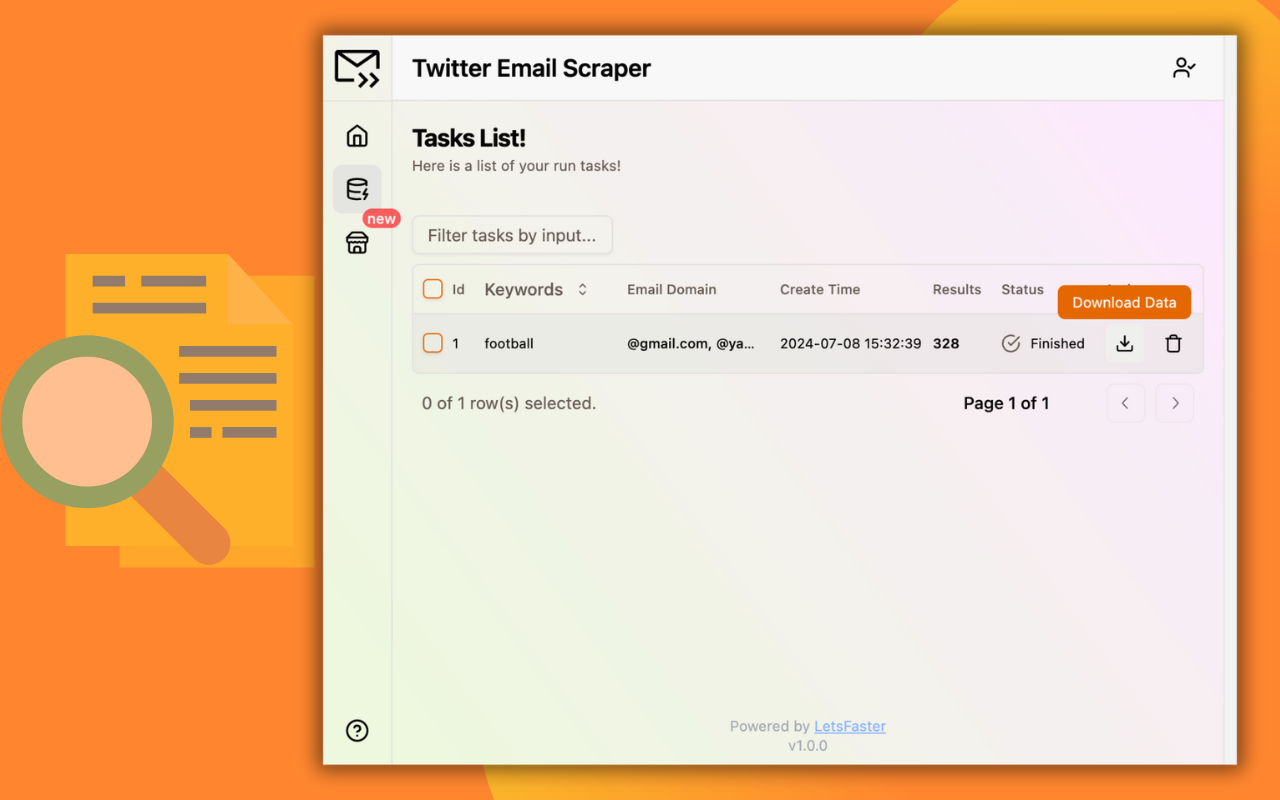Open the store sidebar icon
The height and width of the screenshot is (800, 1280).
357,242
